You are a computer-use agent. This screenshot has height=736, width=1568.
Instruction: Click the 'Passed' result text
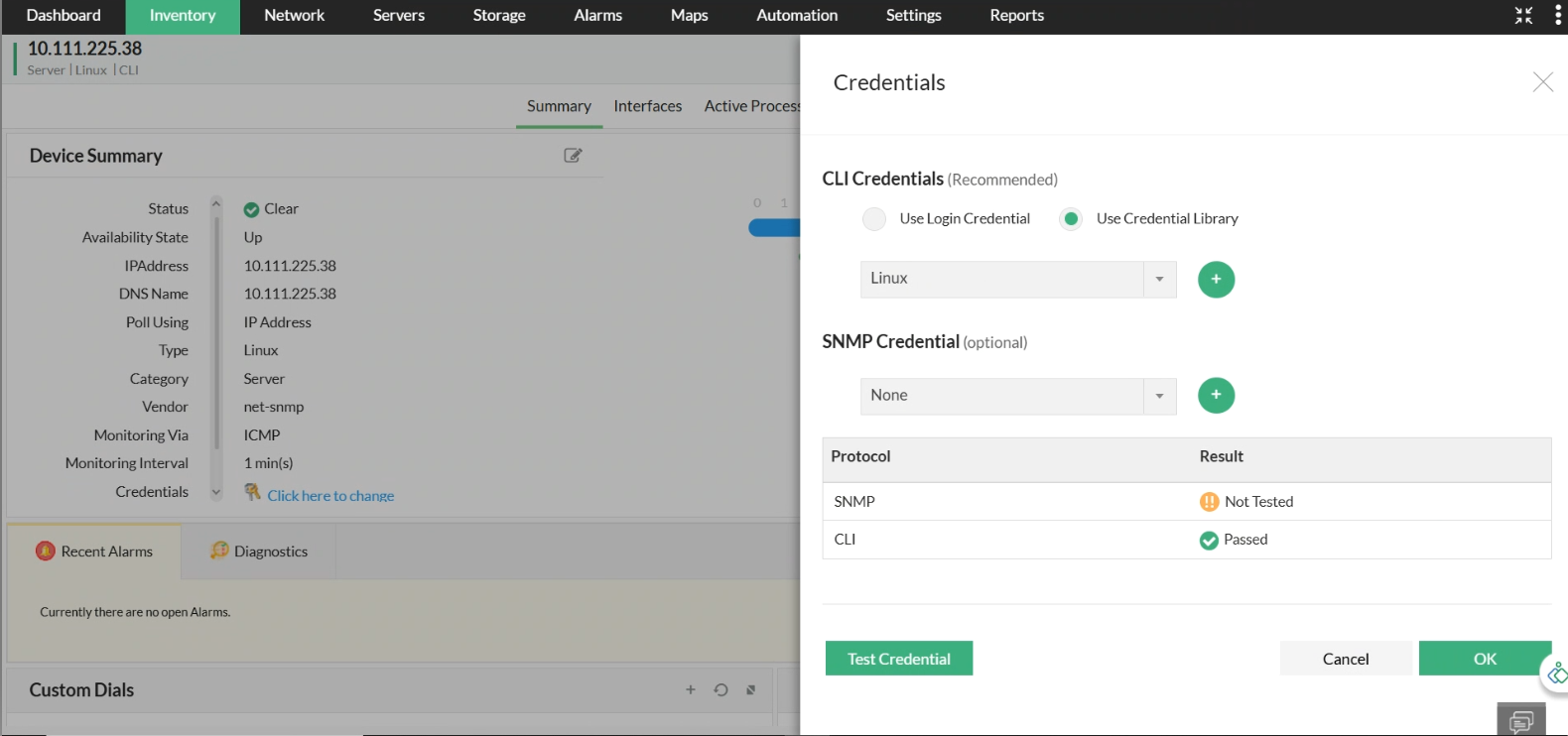[1245, 540]
